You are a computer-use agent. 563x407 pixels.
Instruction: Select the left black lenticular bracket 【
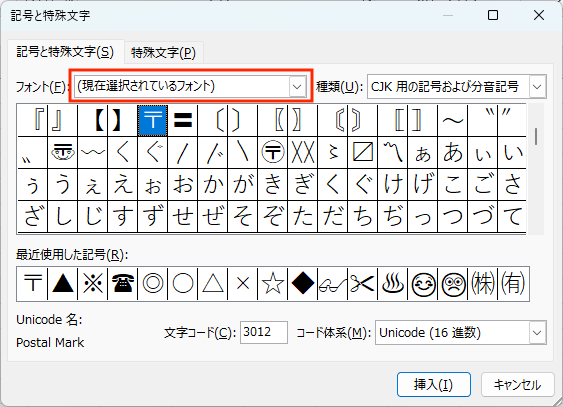tap(93, 120)
